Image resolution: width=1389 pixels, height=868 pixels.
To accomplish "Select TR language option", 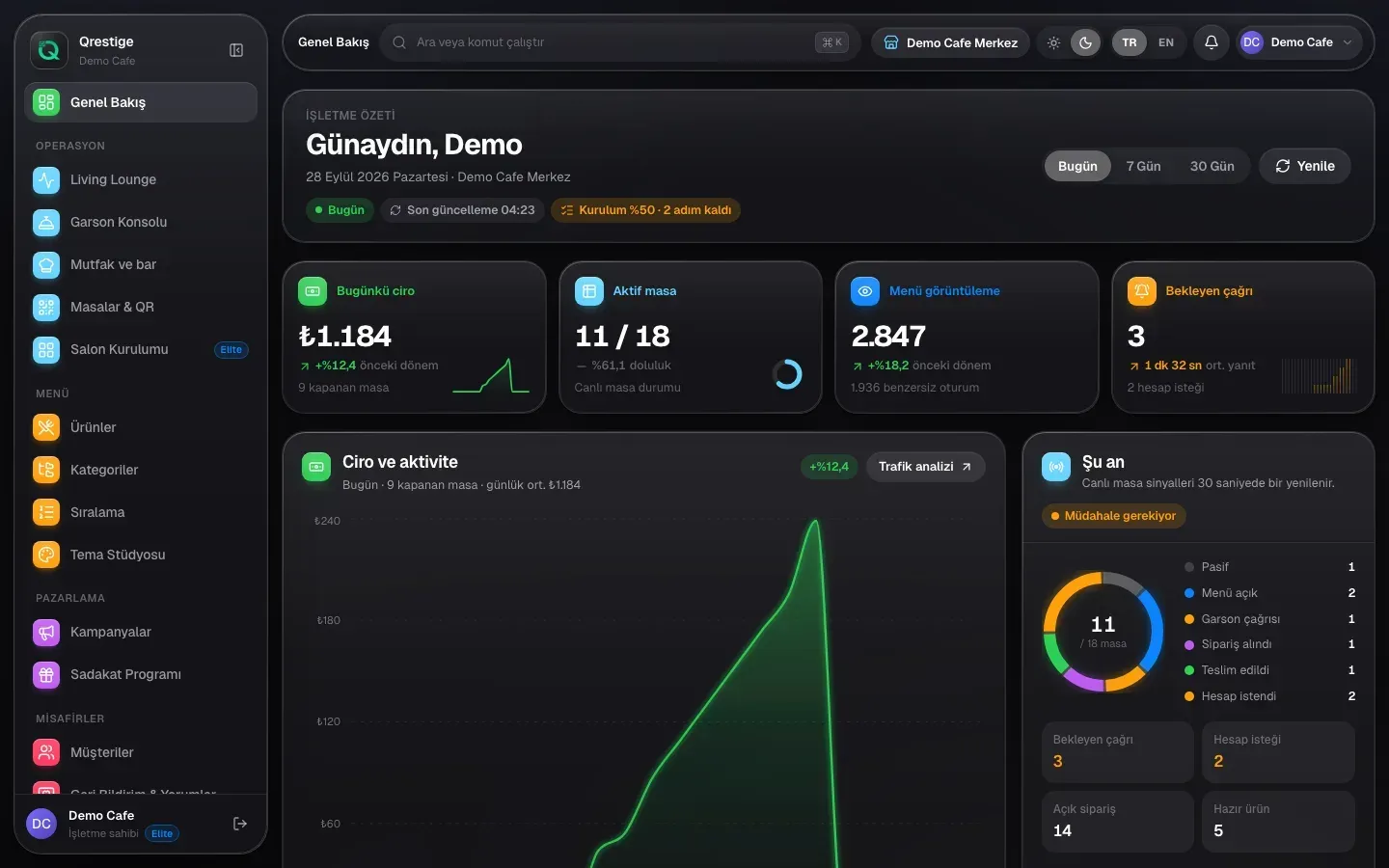I will point(1130,42).
